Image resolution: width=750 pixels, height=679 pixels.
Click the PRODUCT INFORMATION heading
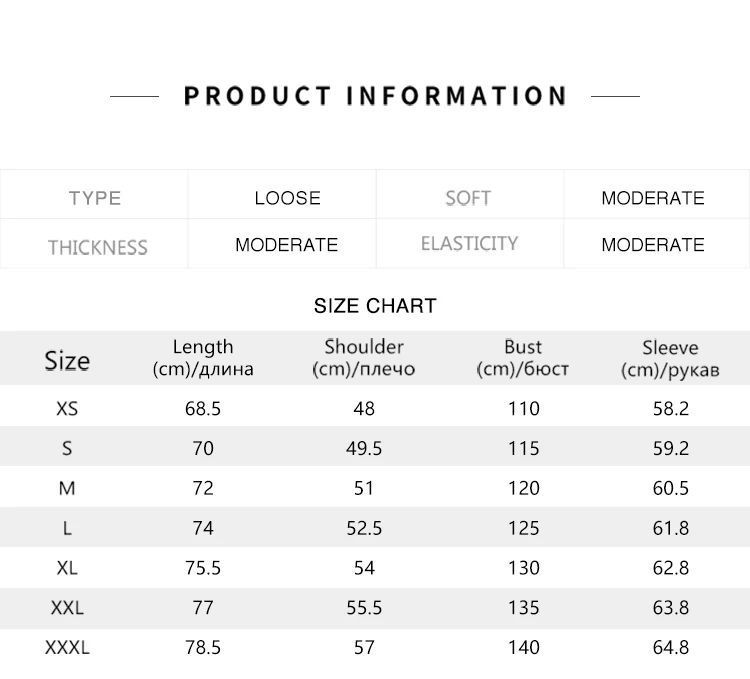(x=375, y=96)
